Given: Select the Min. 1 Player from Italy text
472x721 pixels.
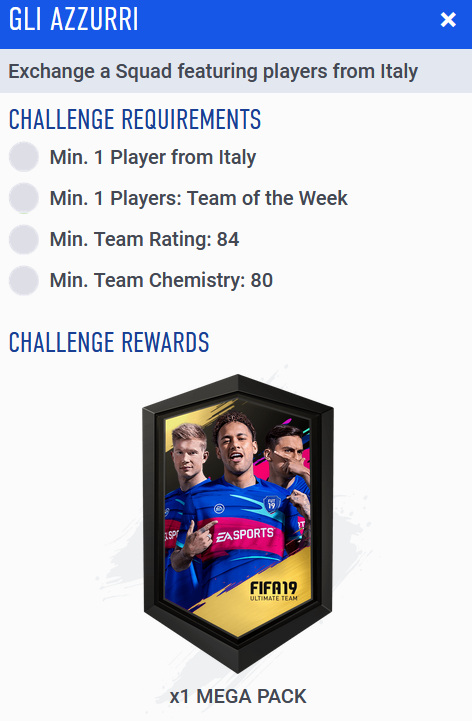Looking at the screenshot, I should [153, 158].
